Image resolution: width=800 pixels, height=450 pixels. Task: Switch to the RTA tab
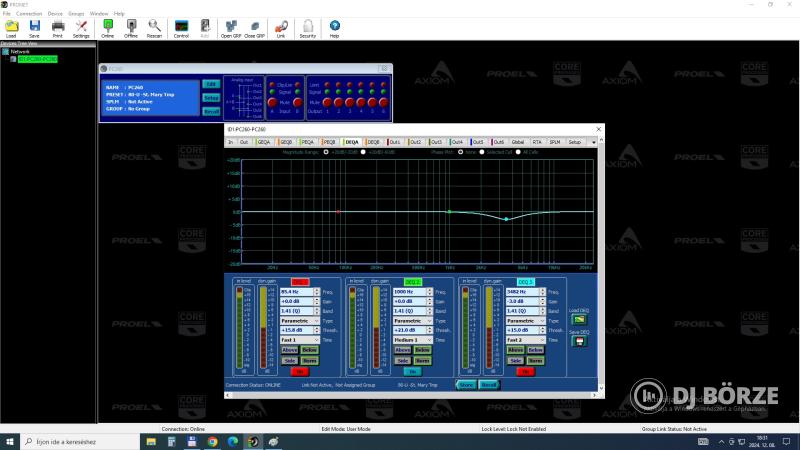click(537, 142)
